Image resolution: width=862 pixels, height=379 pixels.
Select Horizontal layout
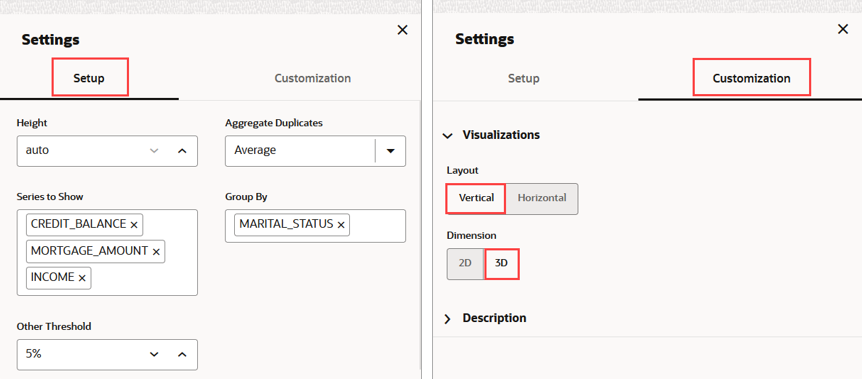click(x=541, y=198)
